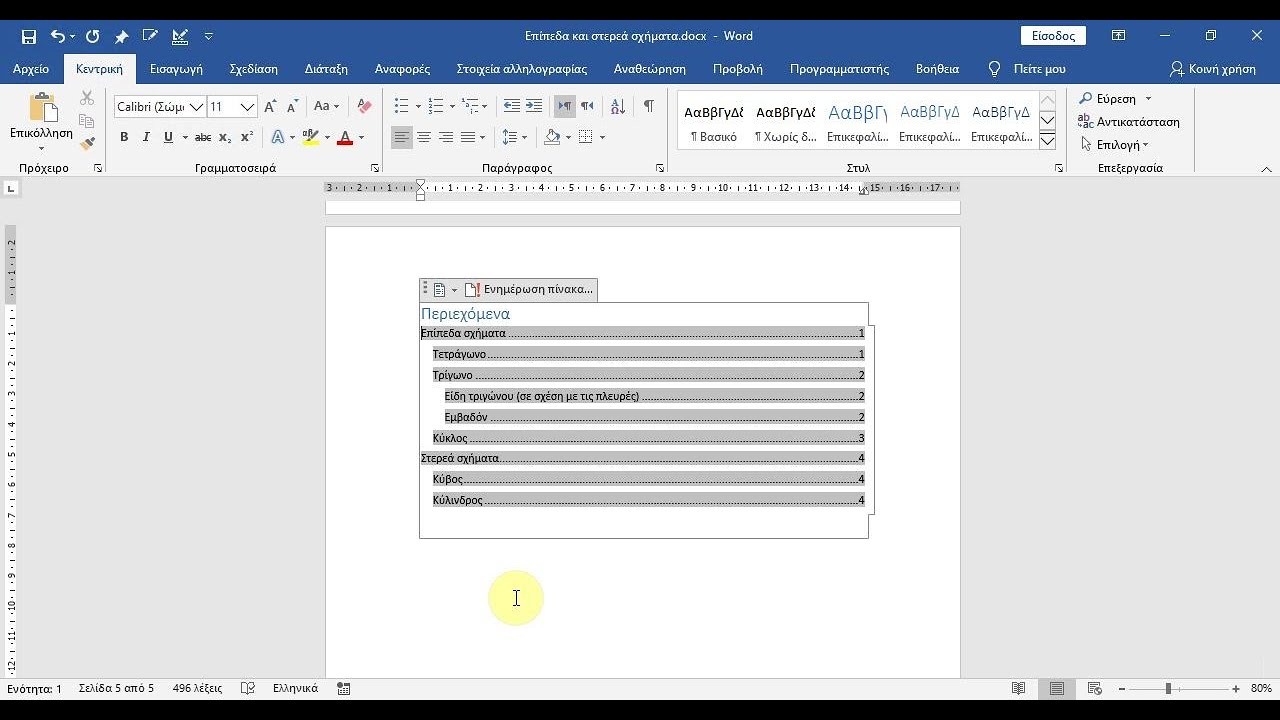Click the zoom out minus button

(x=1122, y=689)
